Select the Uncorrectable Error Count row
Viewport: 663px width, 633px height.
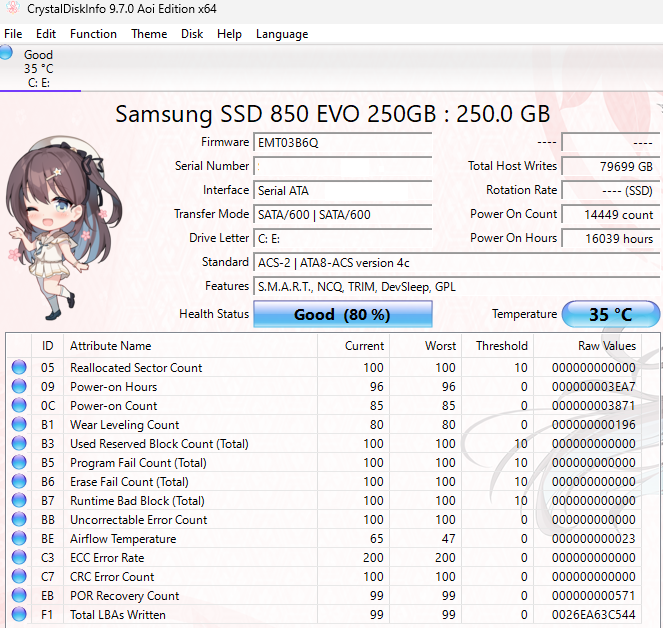139,520
